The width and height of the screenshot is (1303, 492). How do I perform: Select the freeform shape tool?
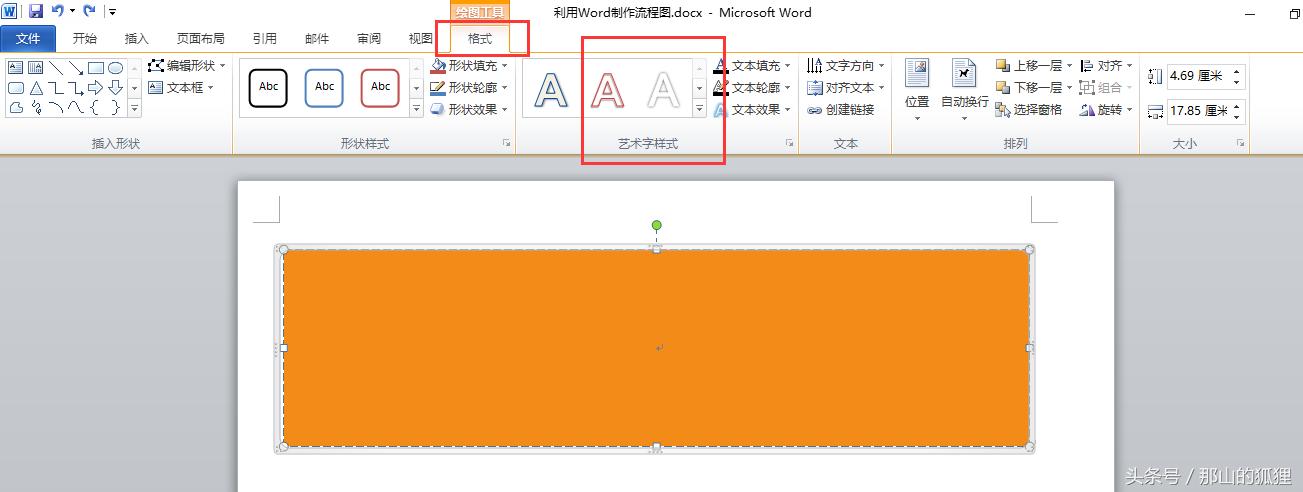(x=16, y=107)
